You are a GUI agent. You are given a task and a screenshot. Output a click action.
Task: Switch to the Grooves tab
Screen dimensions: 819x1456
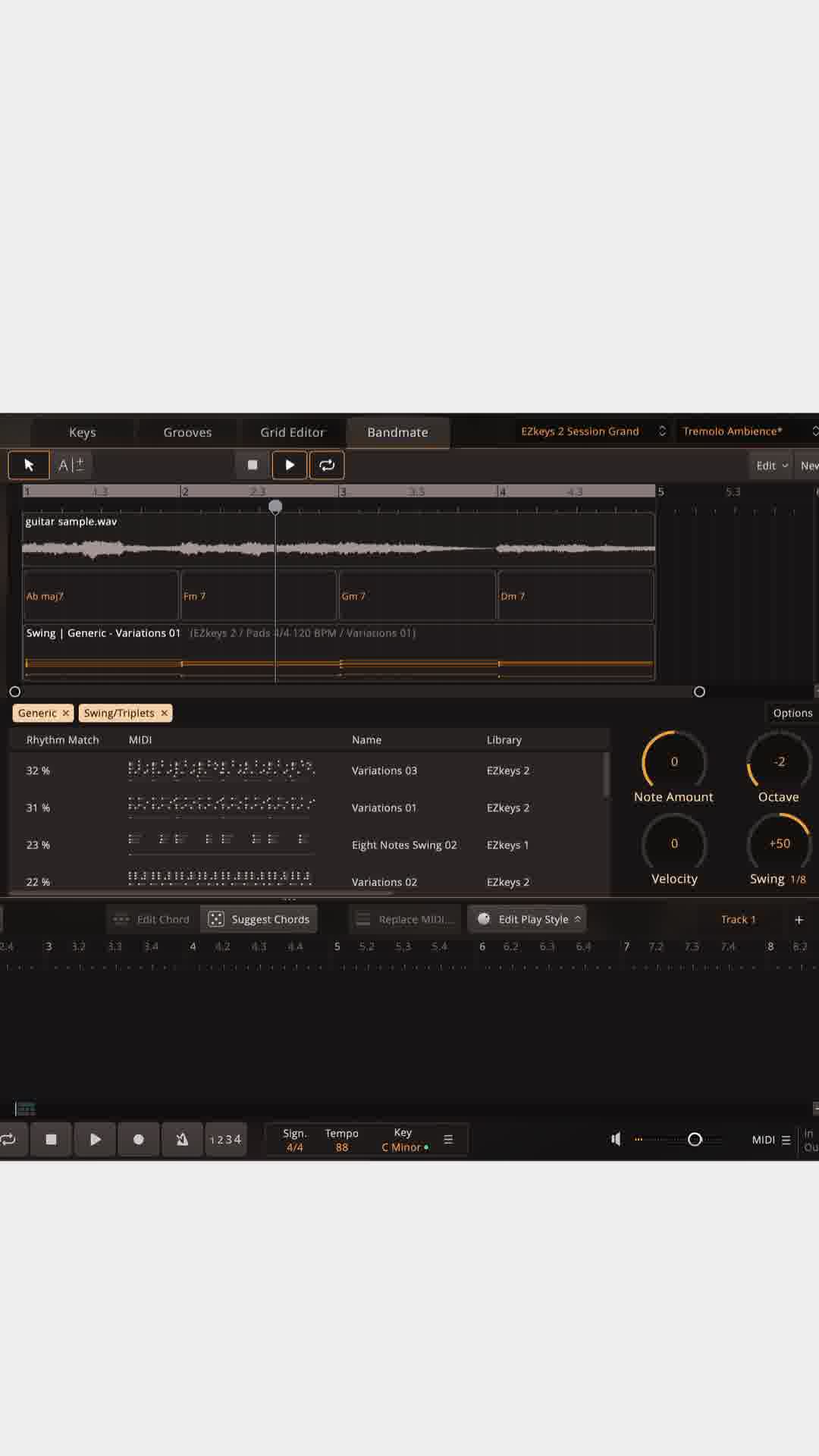[187, 432]
